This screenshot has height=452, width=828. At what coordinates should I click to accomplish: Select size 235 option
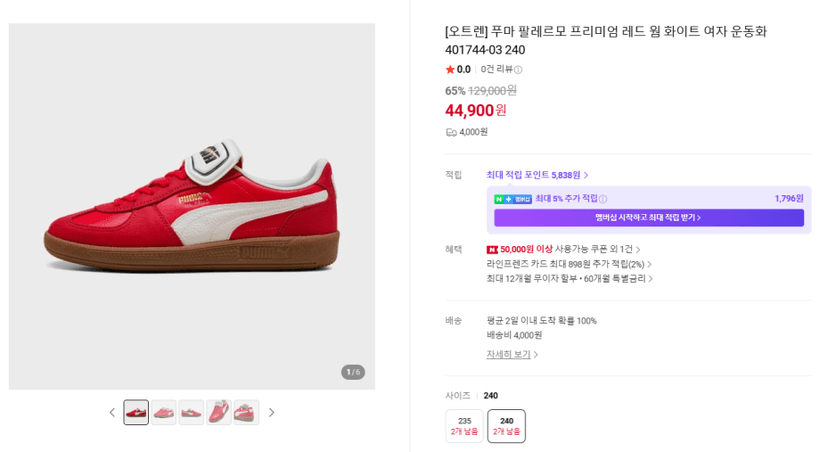point(464,426)
